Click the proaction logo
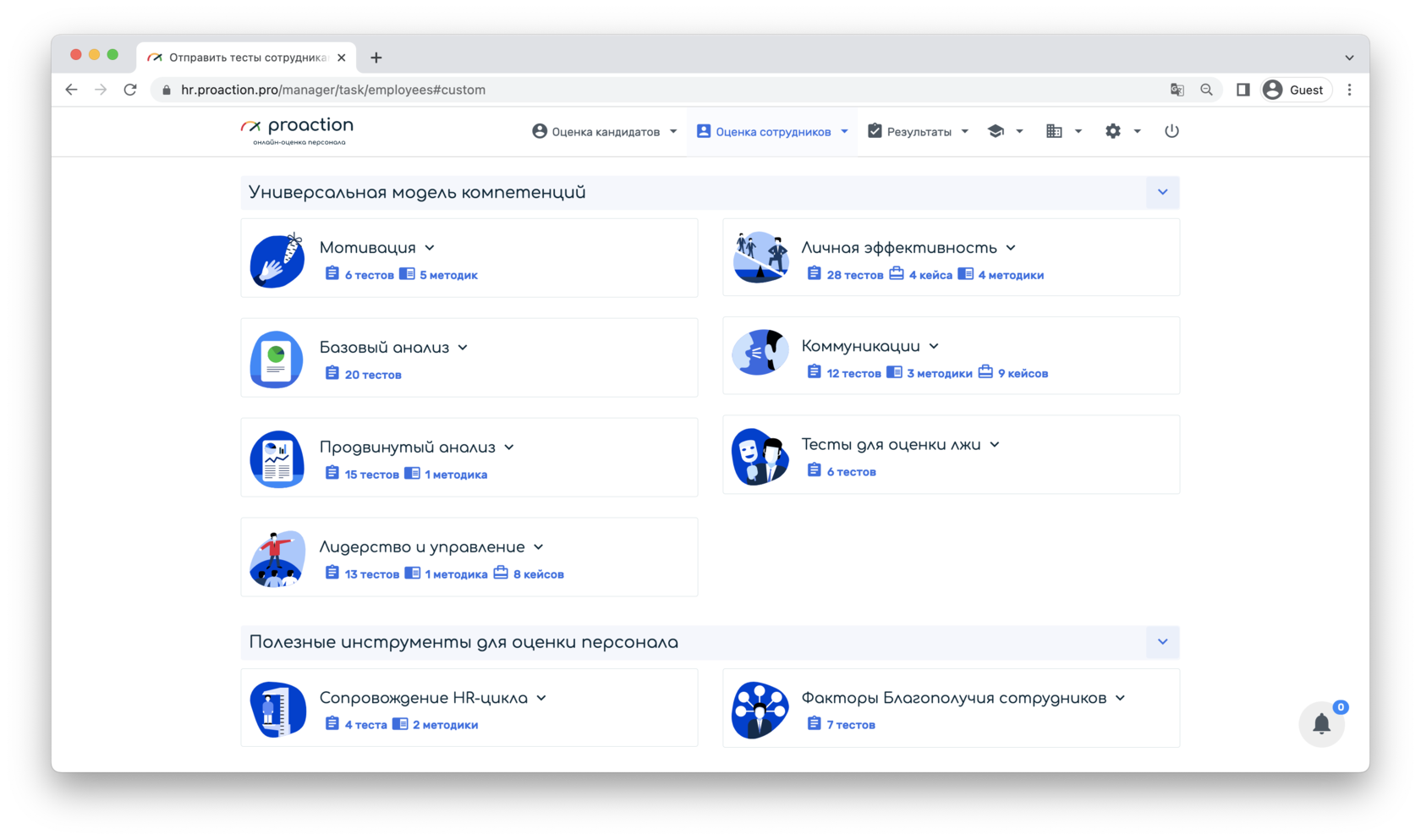The width and height of the screenshot is (1421, 840). [298, 131]
